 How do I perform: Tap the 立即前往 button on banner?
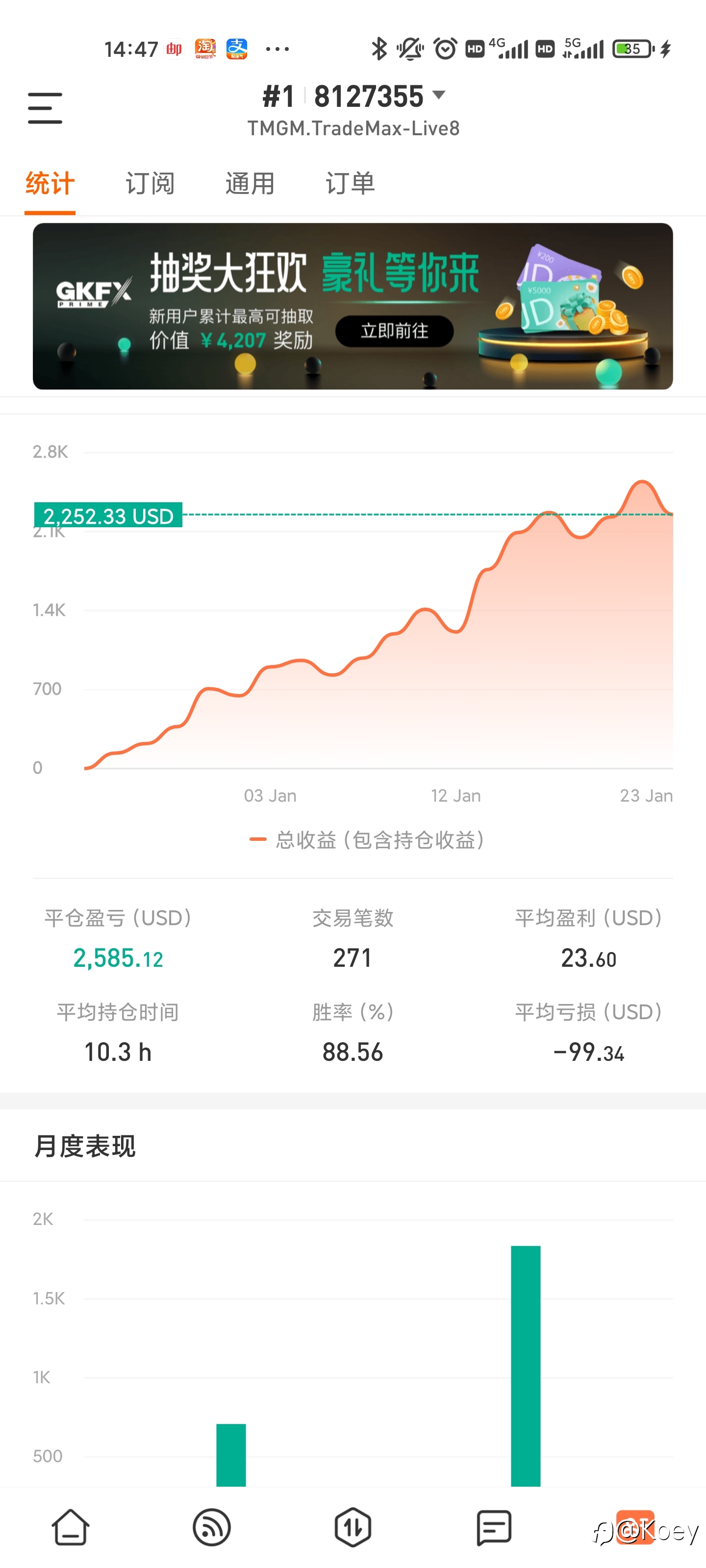click(x=394, y=331)
